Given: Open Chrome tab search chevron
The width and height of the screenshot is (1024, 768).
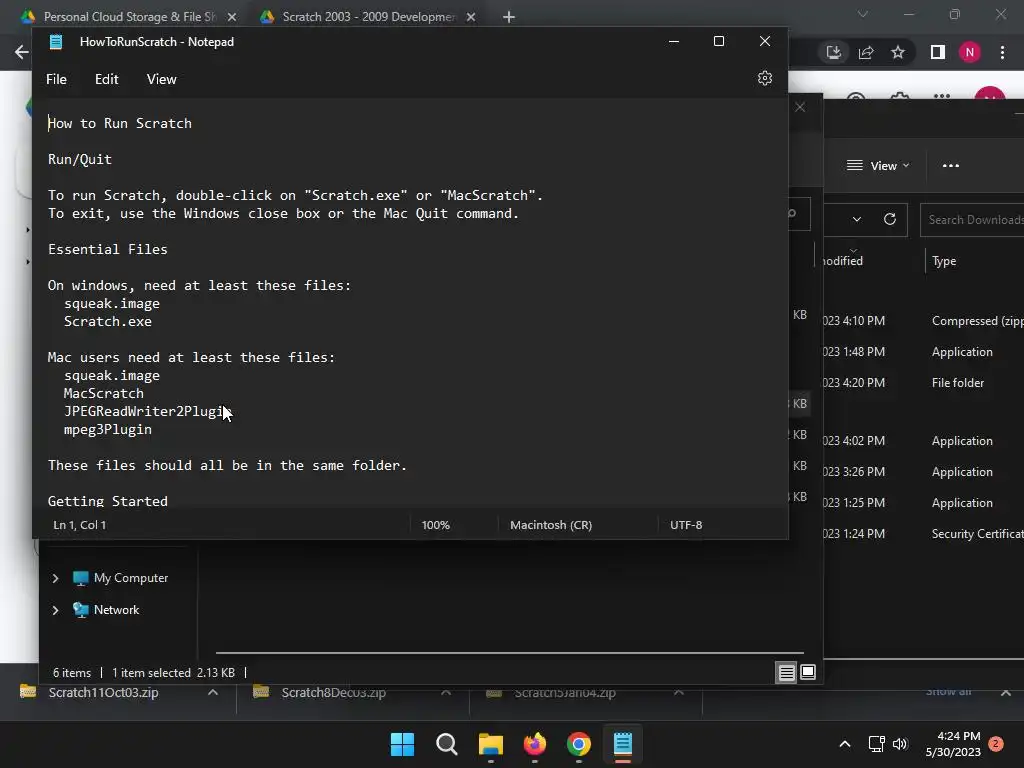Looking at the screenshot, I should tap(863, 14).
